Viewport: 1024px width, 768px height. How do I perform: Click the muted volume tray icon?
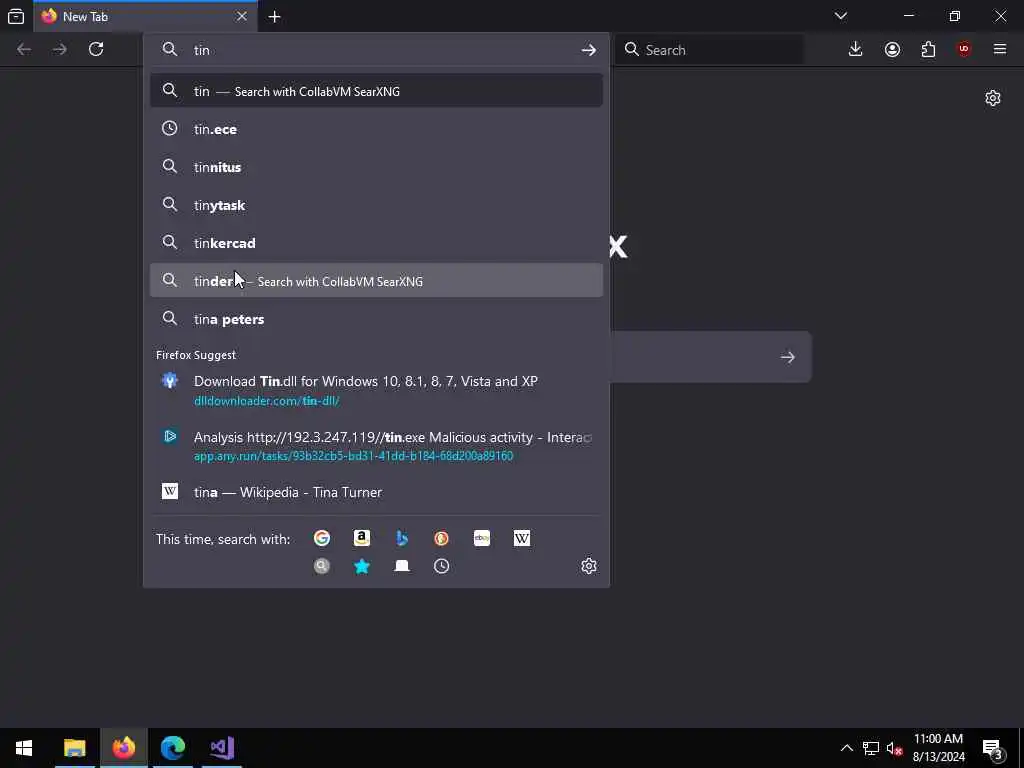click(894, 748)
